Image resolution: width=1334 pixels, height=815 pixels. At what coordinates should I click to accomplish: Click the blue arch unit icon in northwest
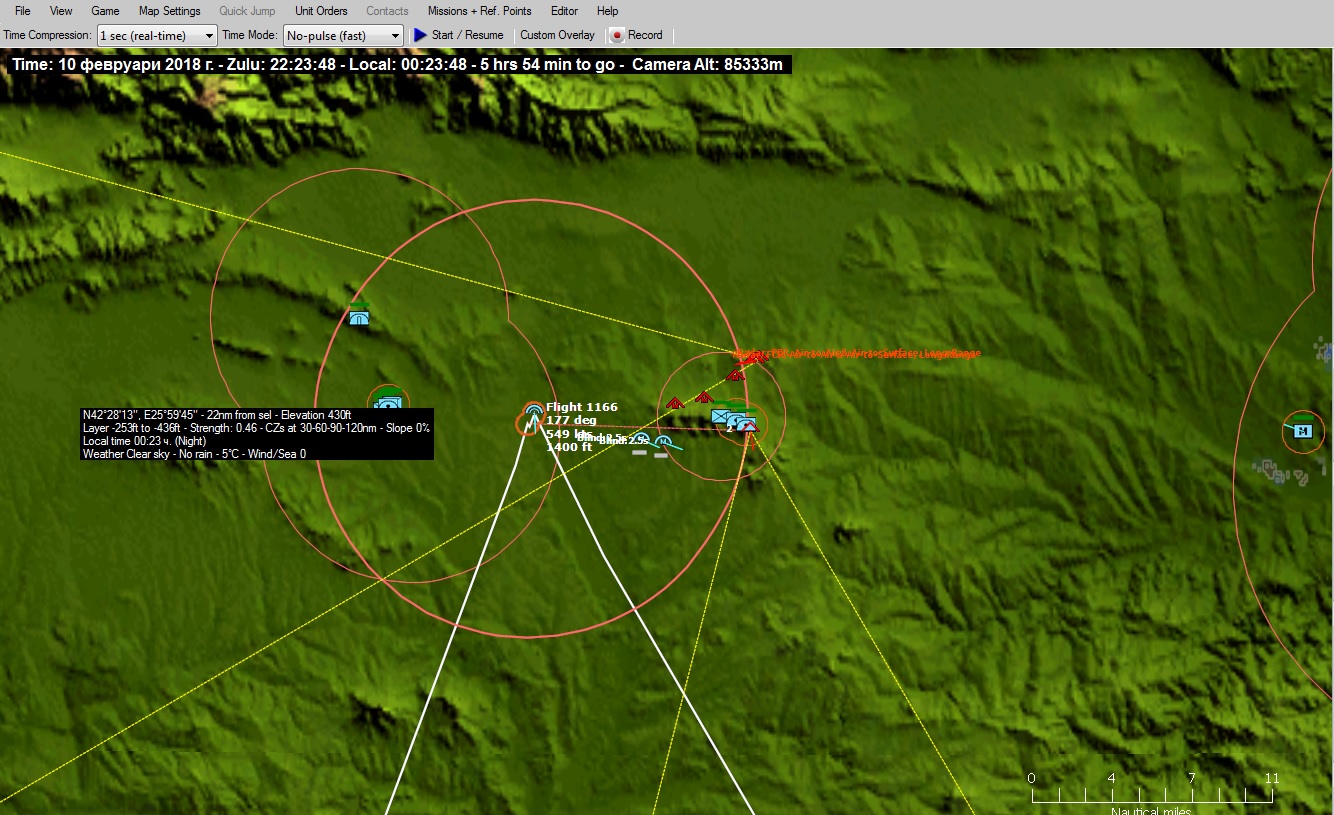click(359, 316)
